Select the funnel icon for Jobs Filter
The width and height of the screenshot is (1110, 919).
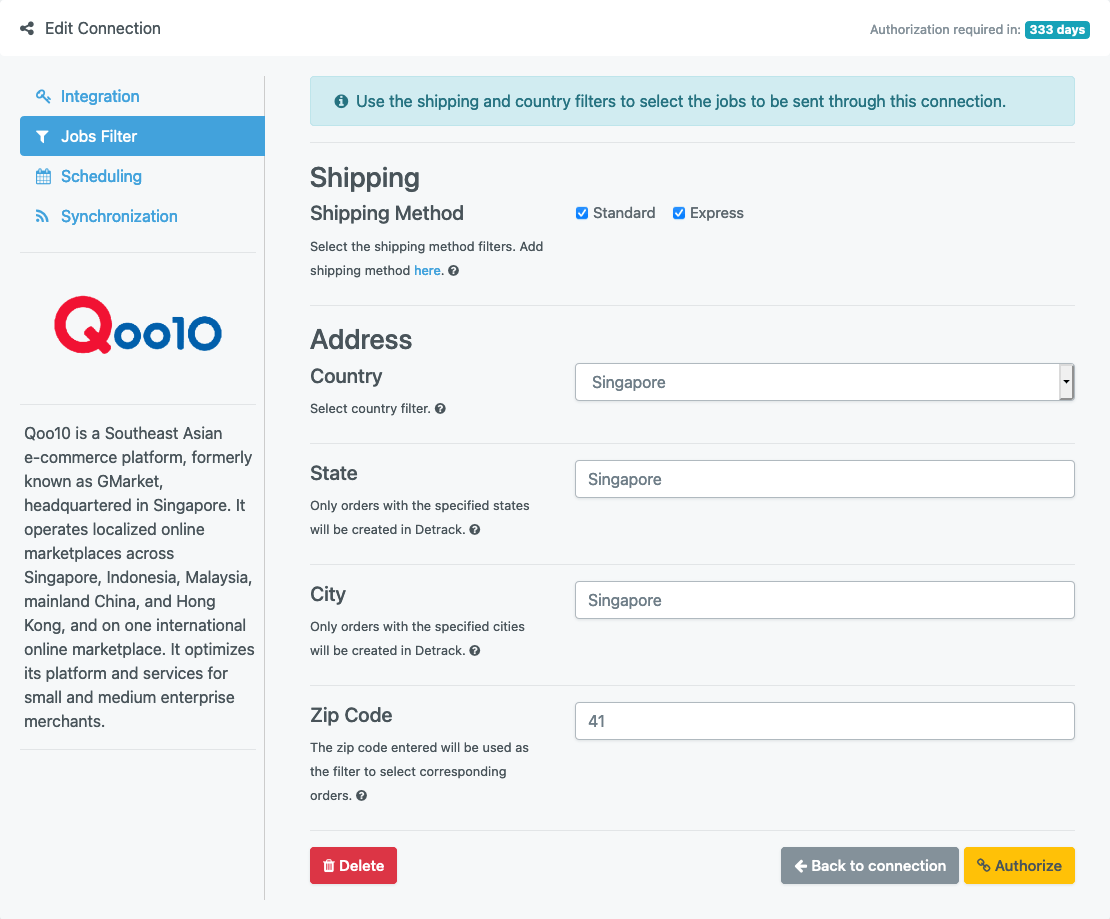click(x=41, y=135)
